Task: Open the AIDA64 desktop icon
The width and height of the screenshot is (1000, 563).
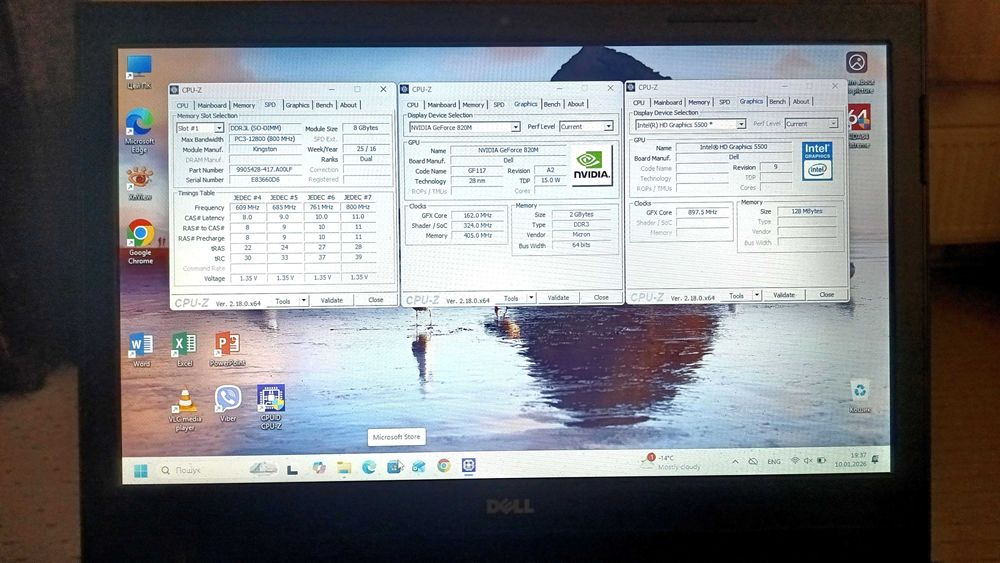Action: coord(858,126)
